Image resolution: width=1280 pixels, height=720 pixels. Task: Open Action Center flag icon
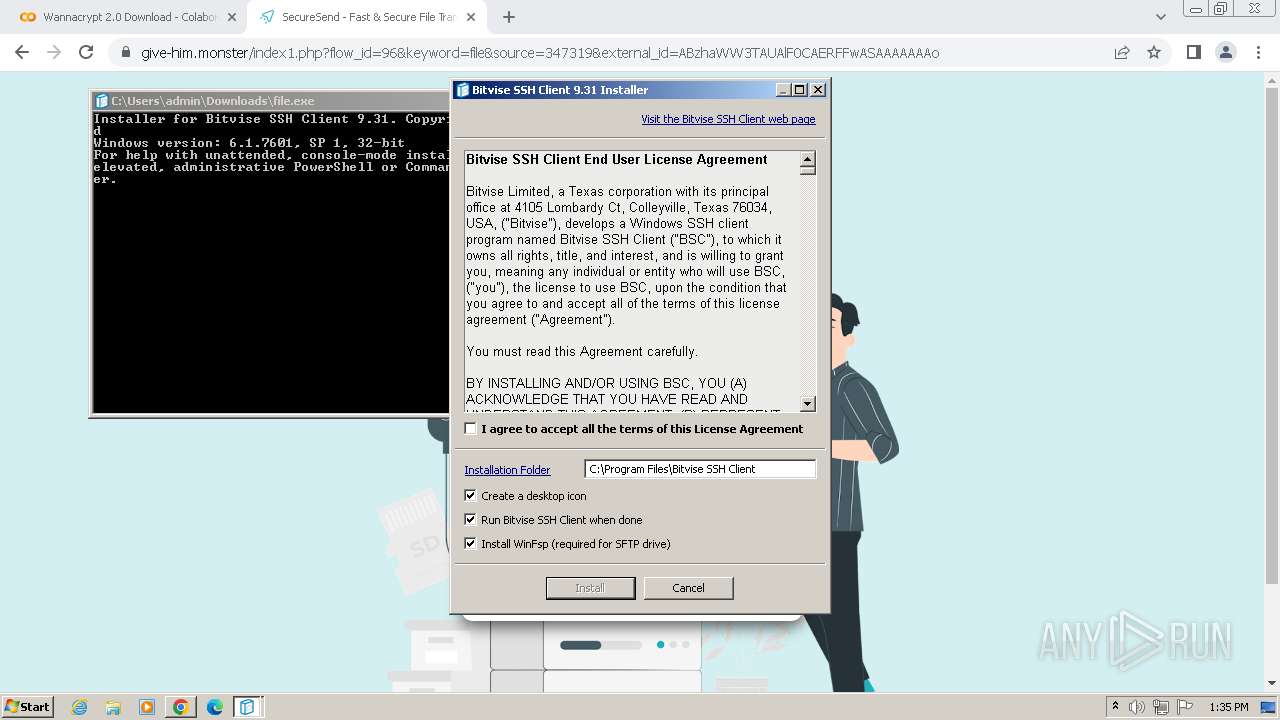point(1185,707)
